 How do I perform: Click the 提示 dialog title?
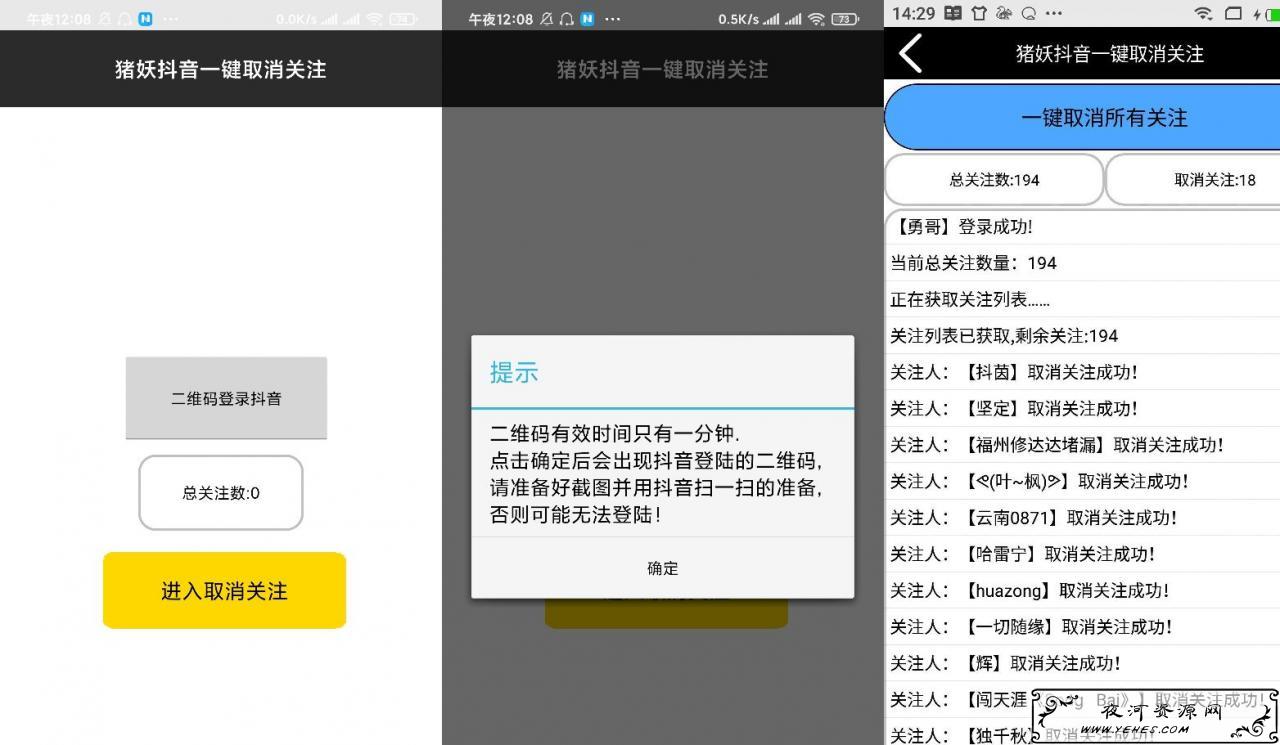[514, 372]
